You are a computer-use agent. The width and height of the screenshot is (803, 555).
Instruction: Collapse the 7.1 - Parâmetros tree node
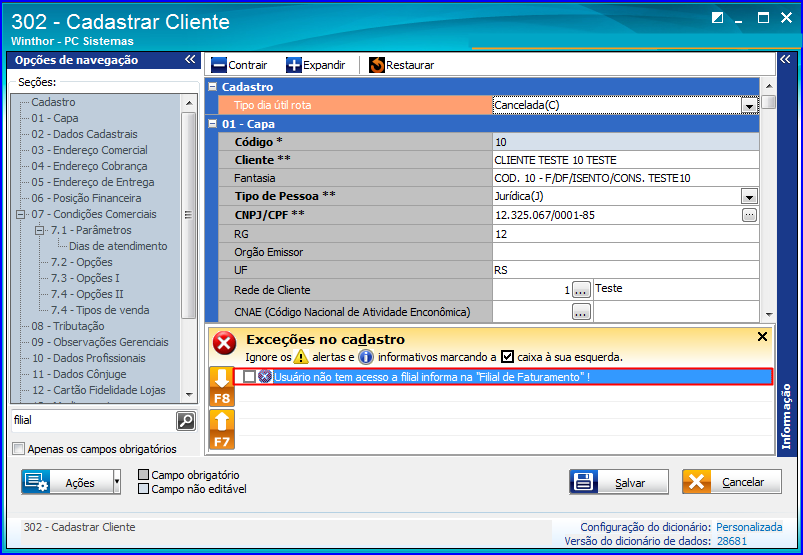[x=39, y=230]
